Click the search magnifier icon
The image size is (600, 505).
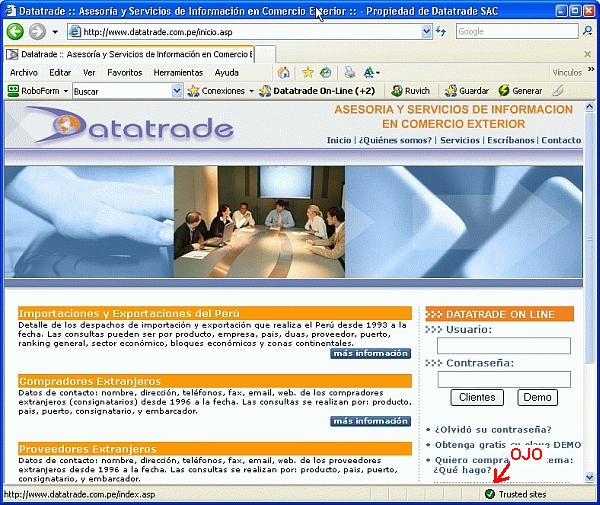click(588, 31)
